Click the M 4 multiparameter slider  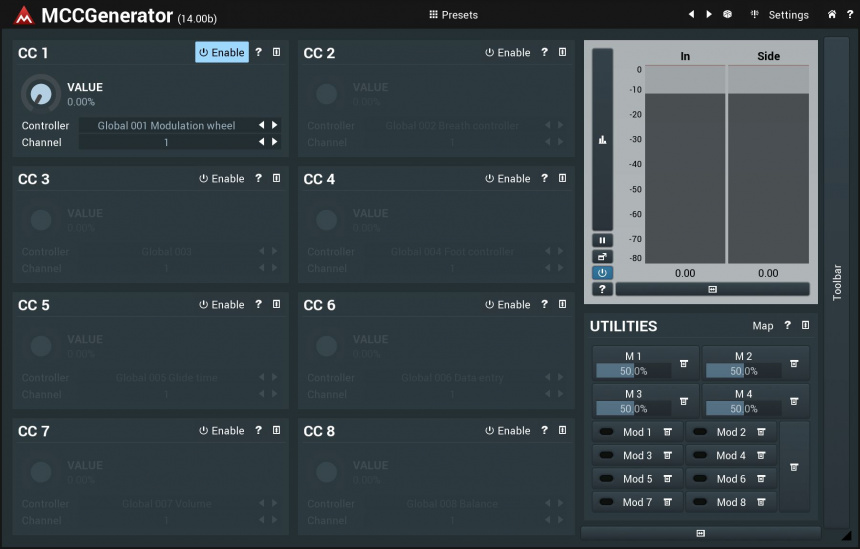click(744, 409)
